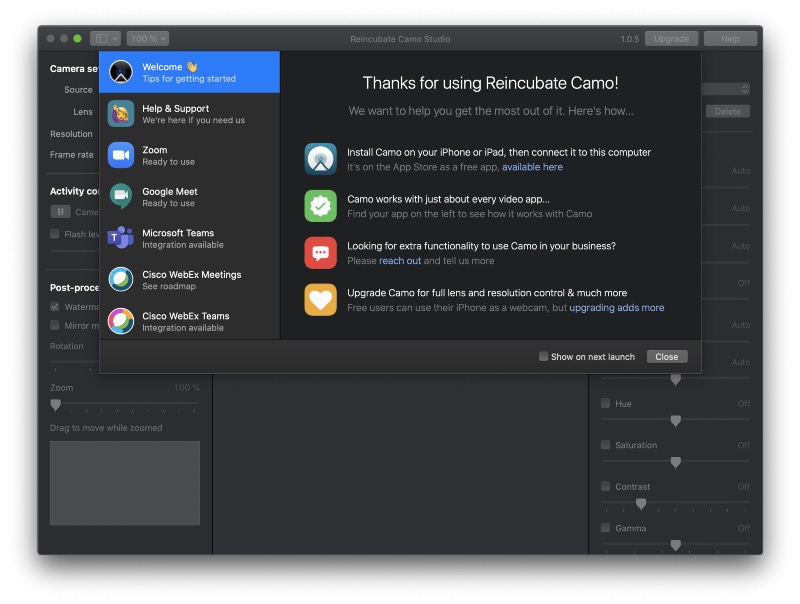Viewport: 800px width, 604px height.
Task: Click the yellow heart upgrade icon
Action: (320, 299)
